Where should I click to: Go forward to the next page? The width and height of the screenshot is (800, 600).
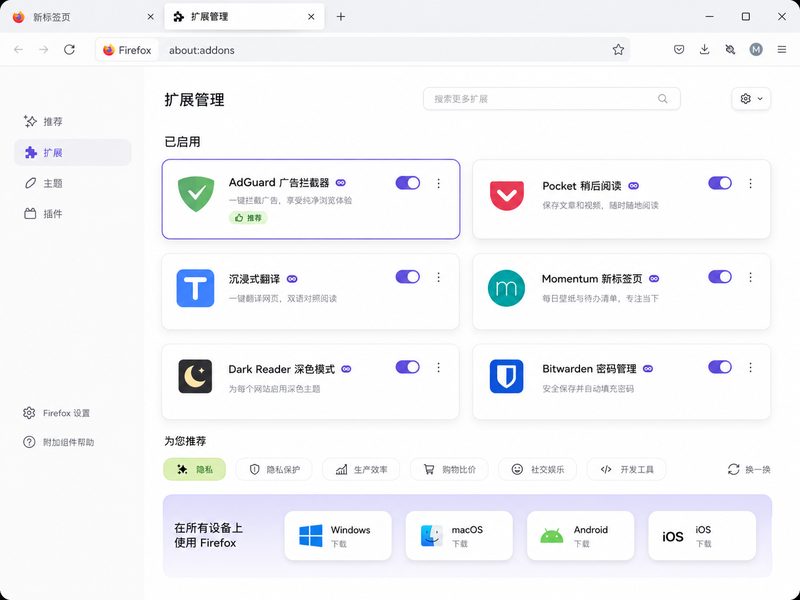tap(44, 49)
